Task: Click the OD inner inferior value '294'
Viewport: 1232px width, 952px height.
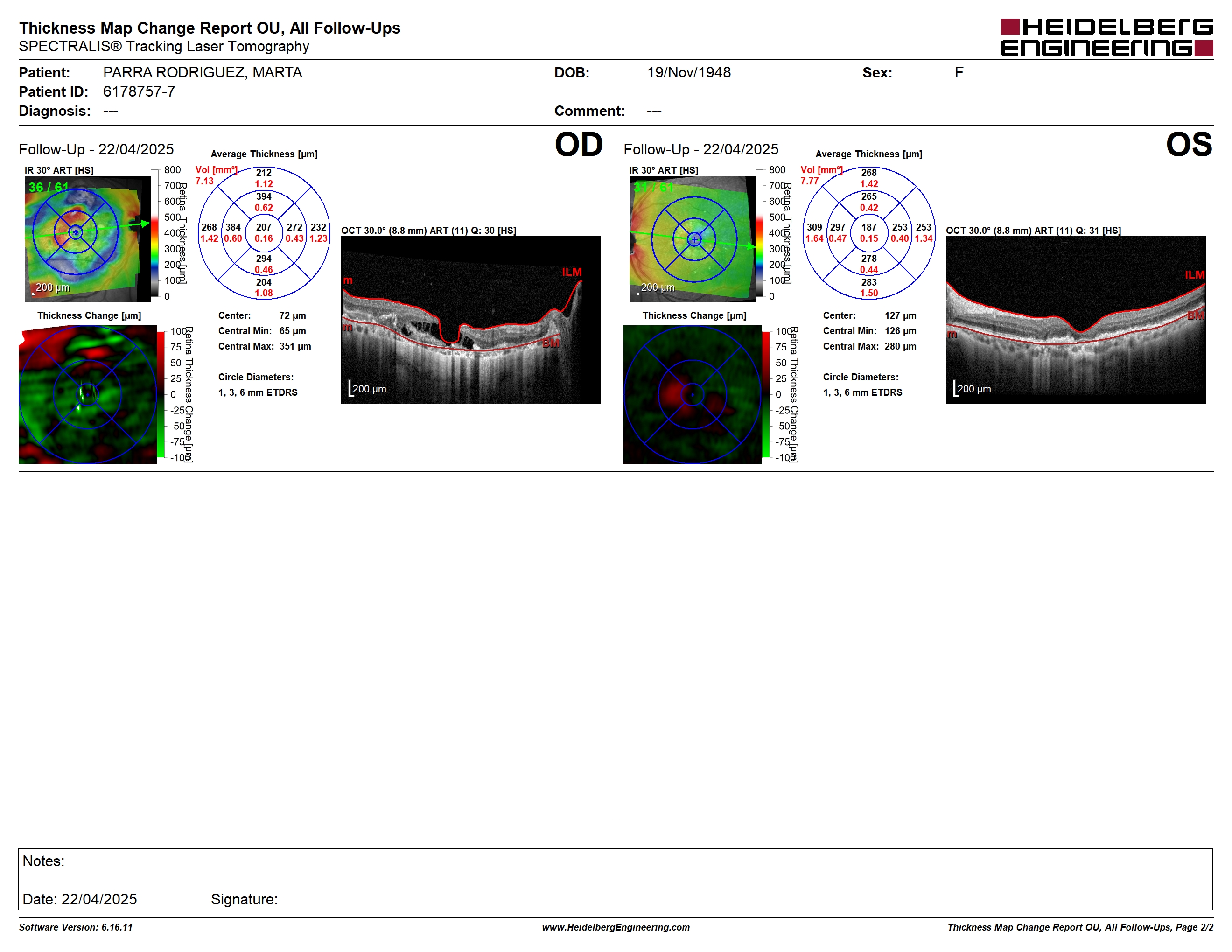Action: pos(264,259)
